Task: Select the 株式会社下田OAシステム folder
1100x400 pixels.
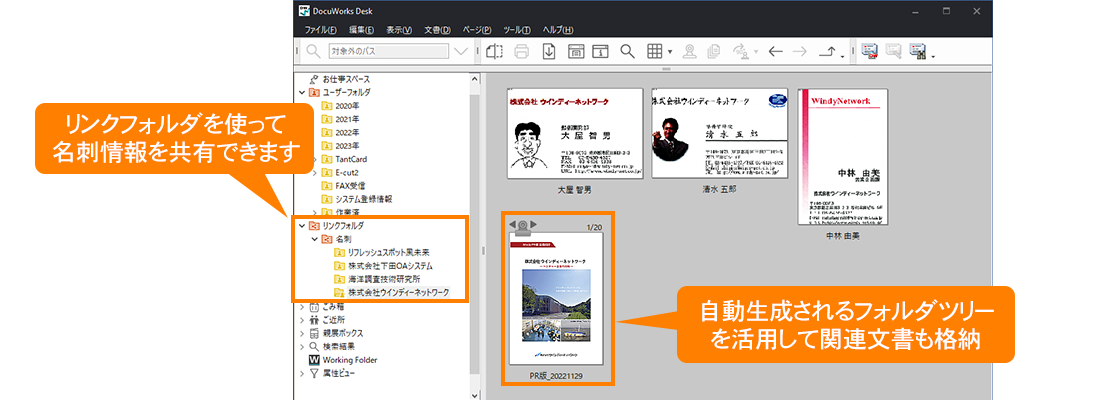Action: point(390,266)
